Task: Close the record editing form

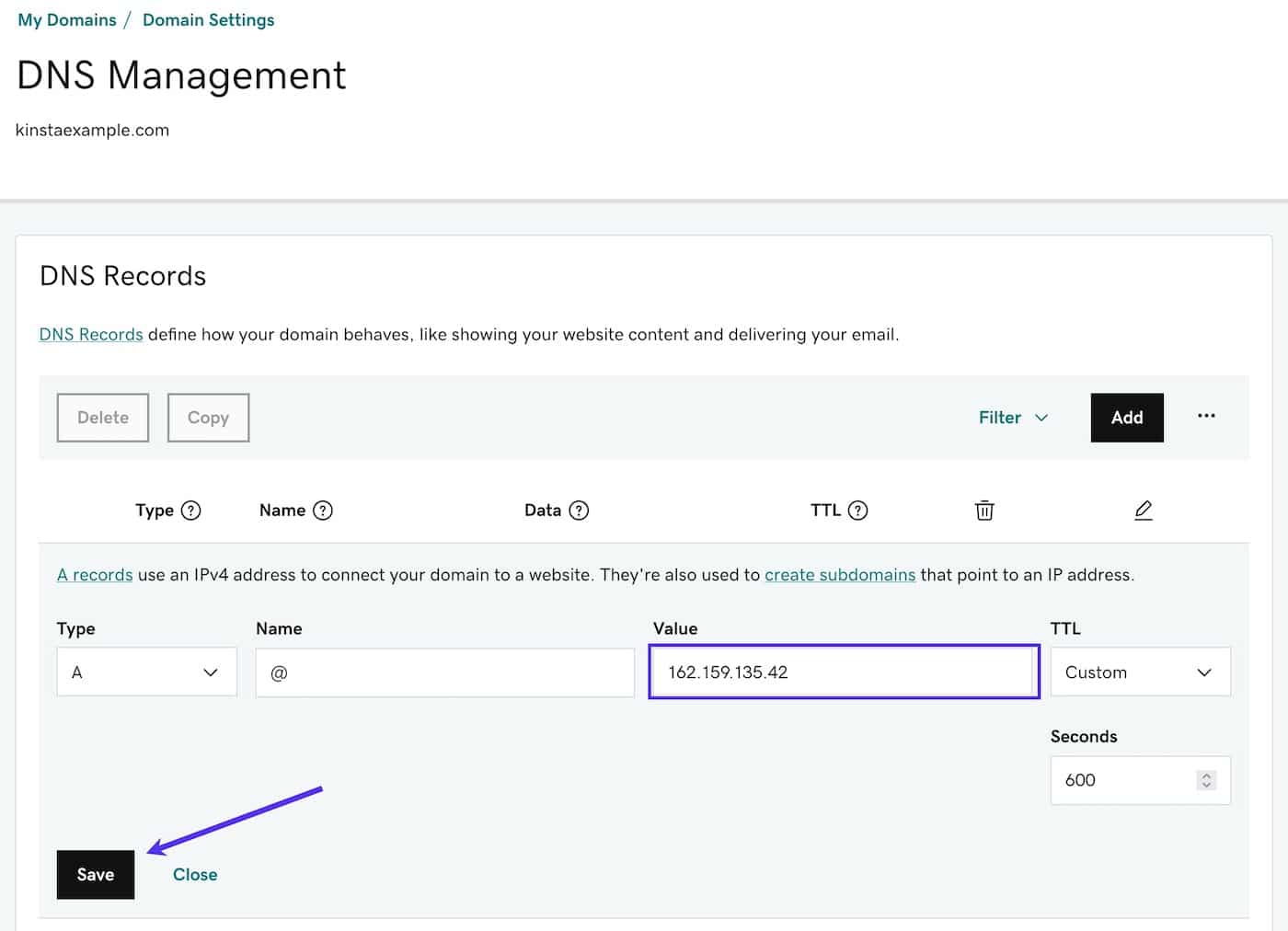Action: point(194,874)
